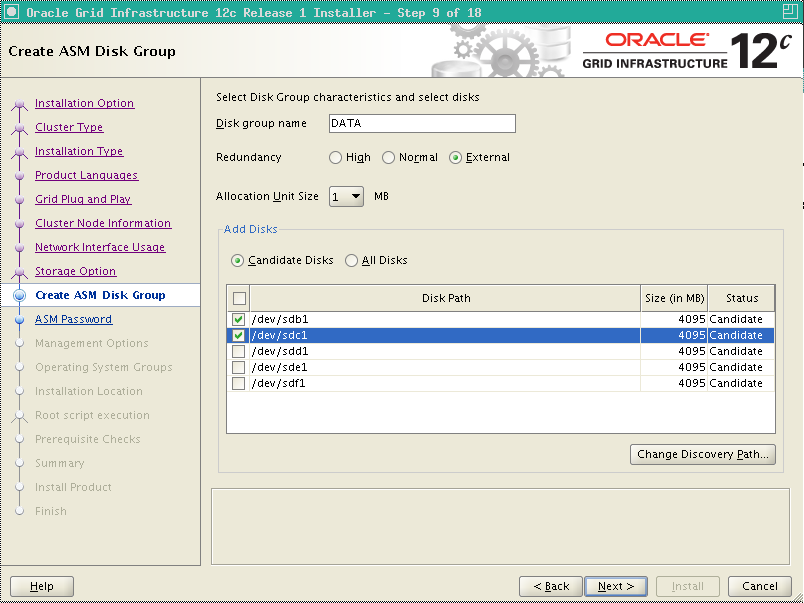
Task: Click the Back button
Action: (551, 586)
